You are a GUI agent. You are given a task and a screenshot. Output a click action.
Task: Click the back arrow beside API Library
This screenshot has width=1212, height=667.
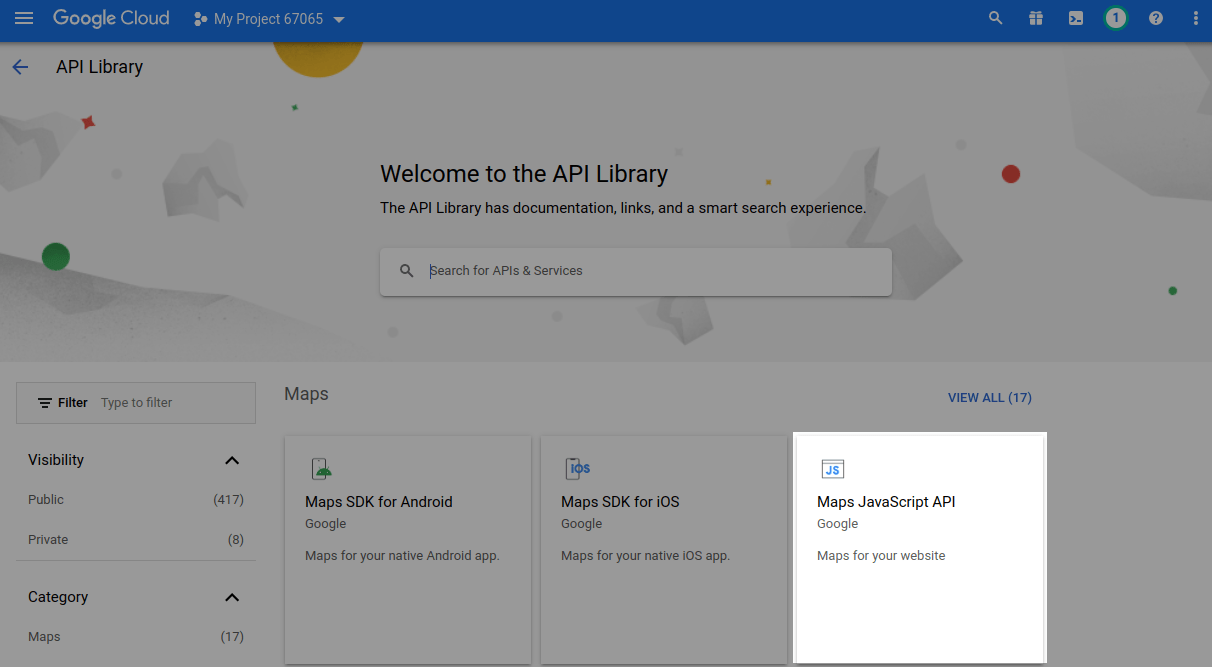point(20,67)
